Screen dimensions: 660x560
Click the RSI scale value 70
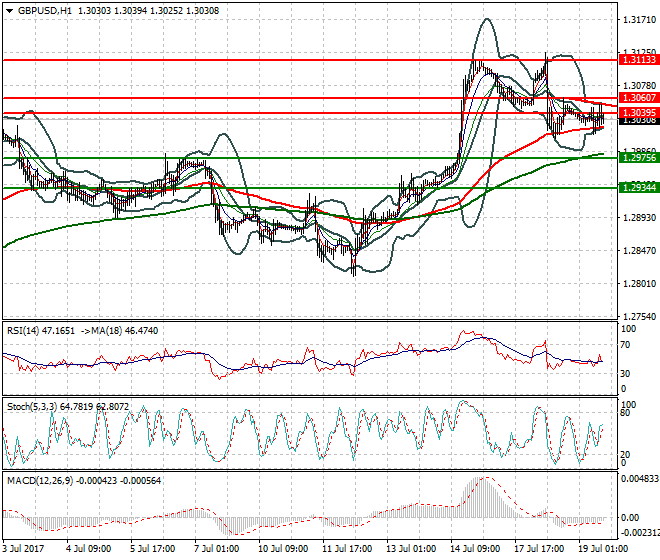tap(625, 345)
